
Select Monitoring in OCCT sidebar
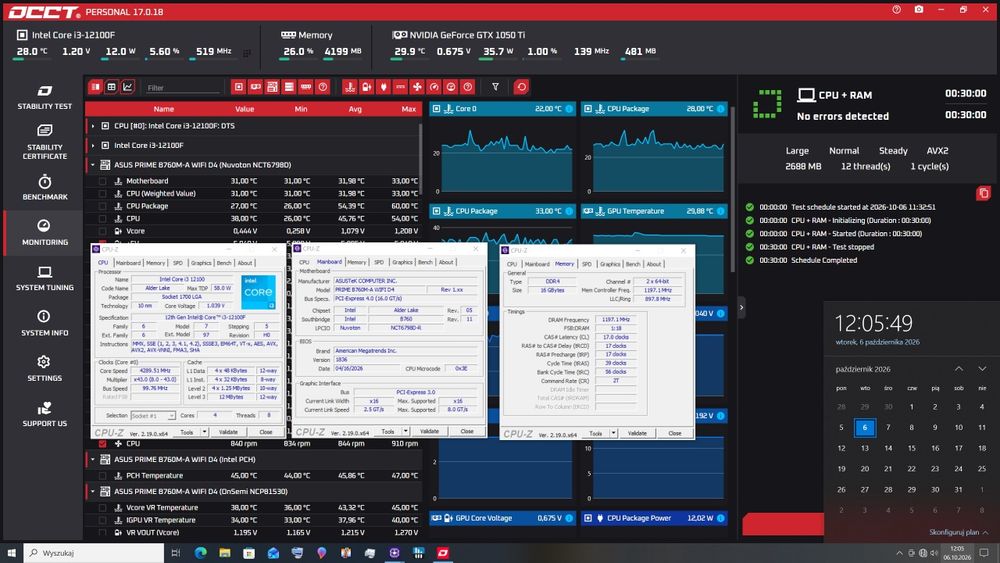(x=44, y=233)
